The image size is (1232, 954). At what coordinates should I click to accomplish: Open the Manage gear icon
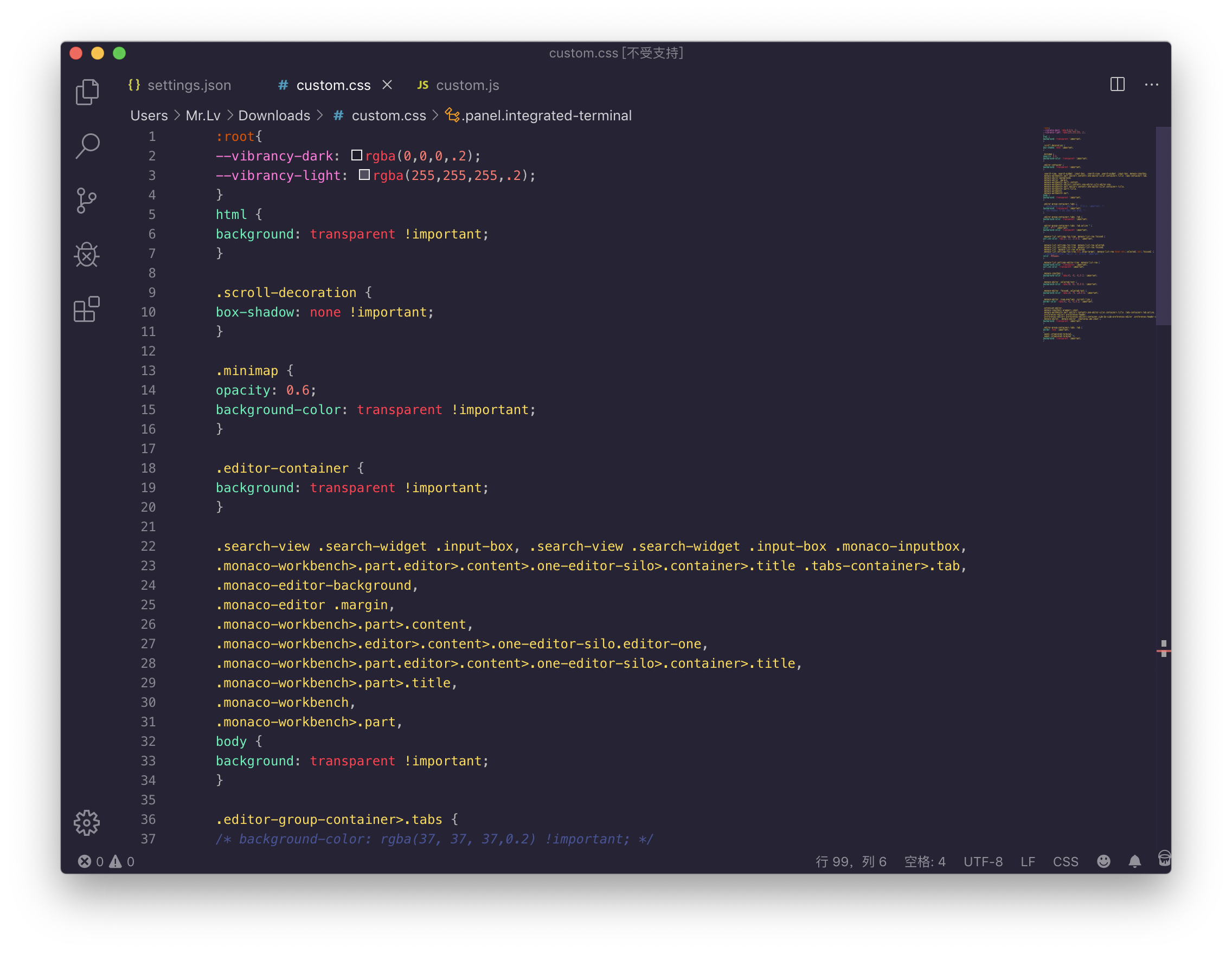pyautogui.click(x=87, y=823)
